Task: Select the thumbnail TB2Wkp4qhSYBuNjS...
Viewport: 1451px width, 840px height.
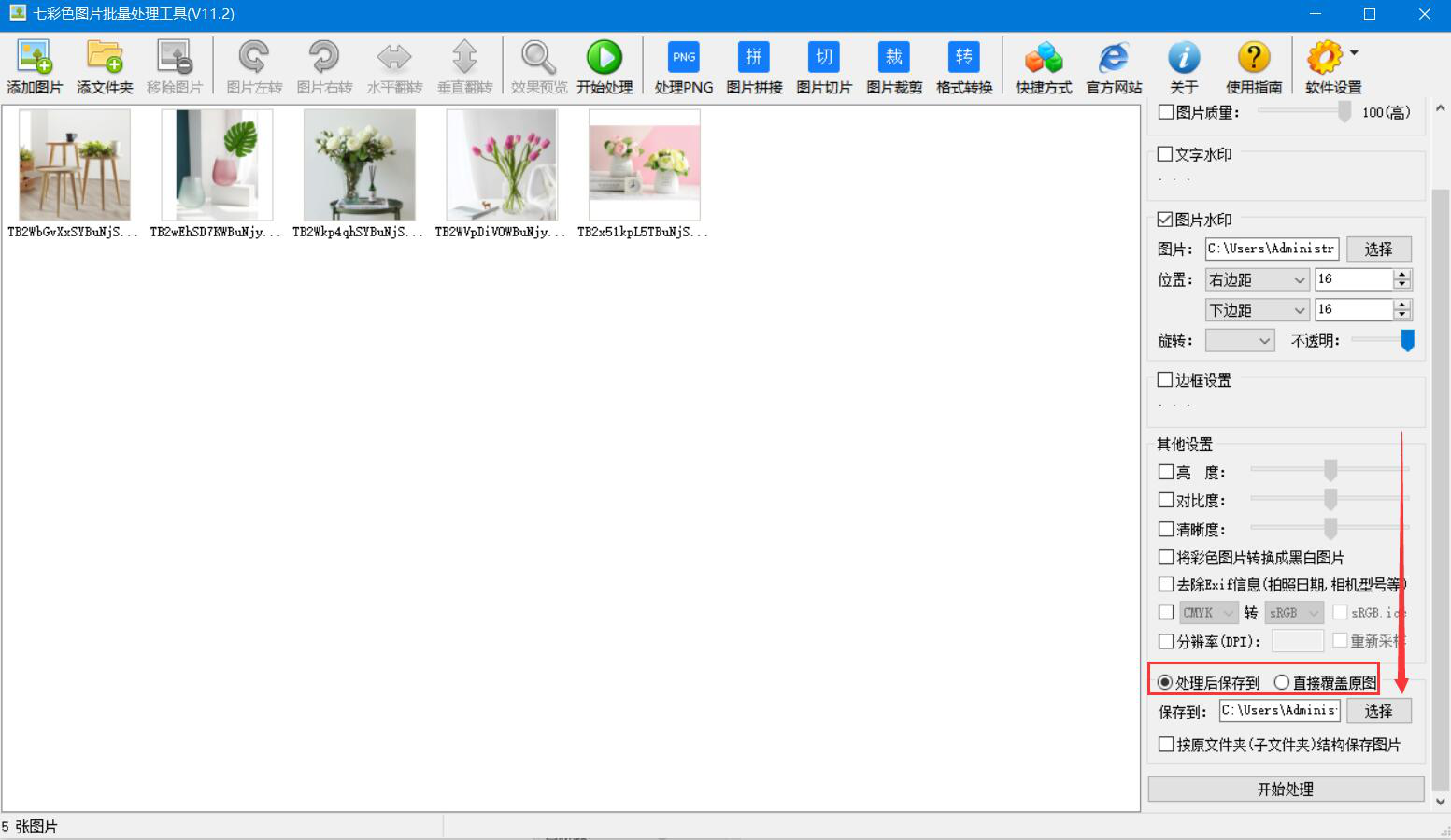Action: [x=359, y=164]
